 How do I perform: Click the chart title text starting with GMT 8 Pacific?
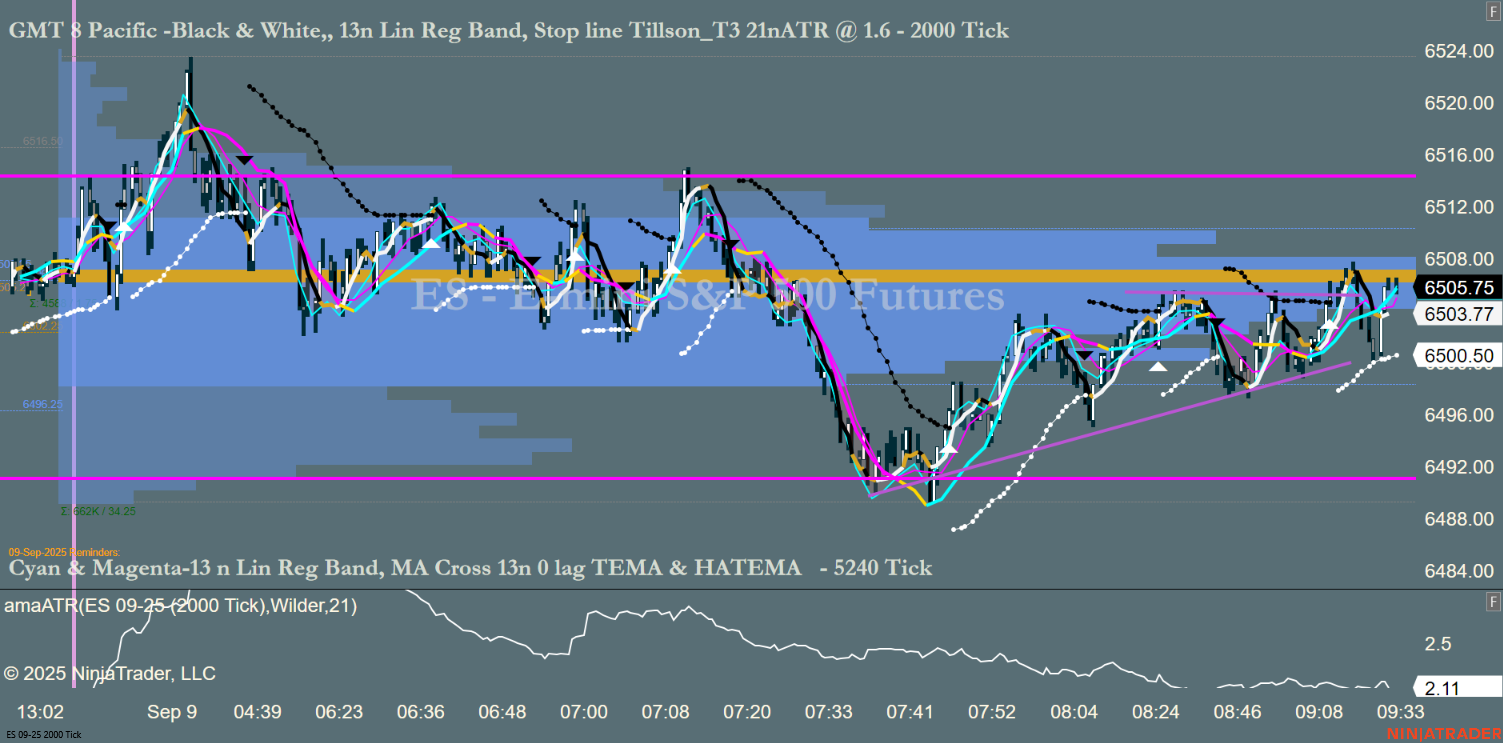[x=509, y=31]
